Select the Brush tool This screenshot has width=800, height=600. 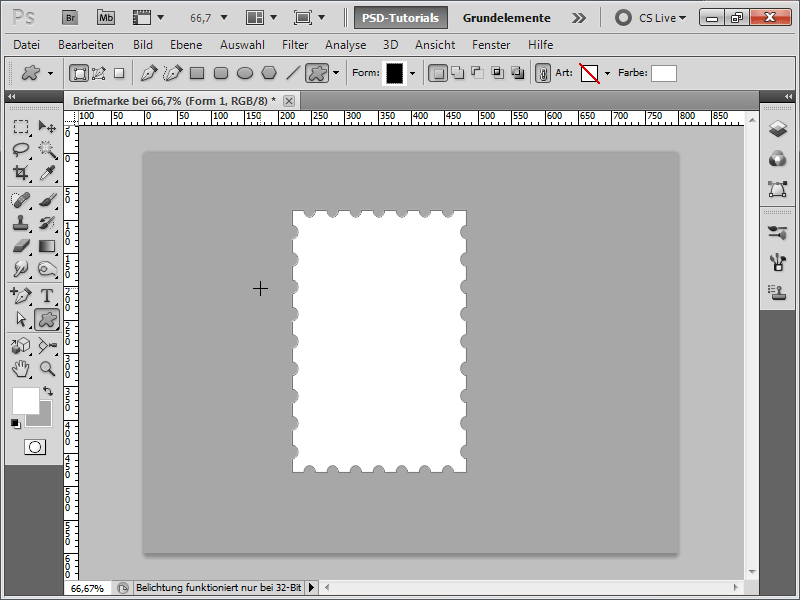[x=47, y=200]
